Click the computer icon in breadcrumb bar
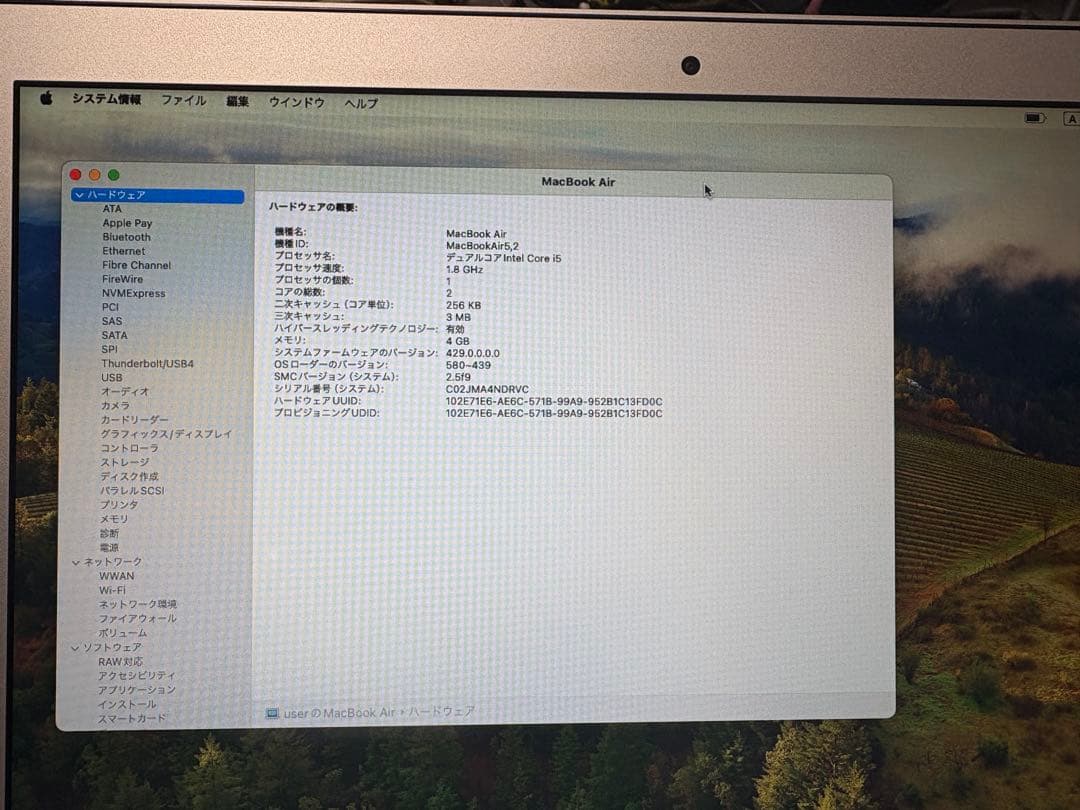This screenshot has width=1080, height=810. click(x=271, y=713)
